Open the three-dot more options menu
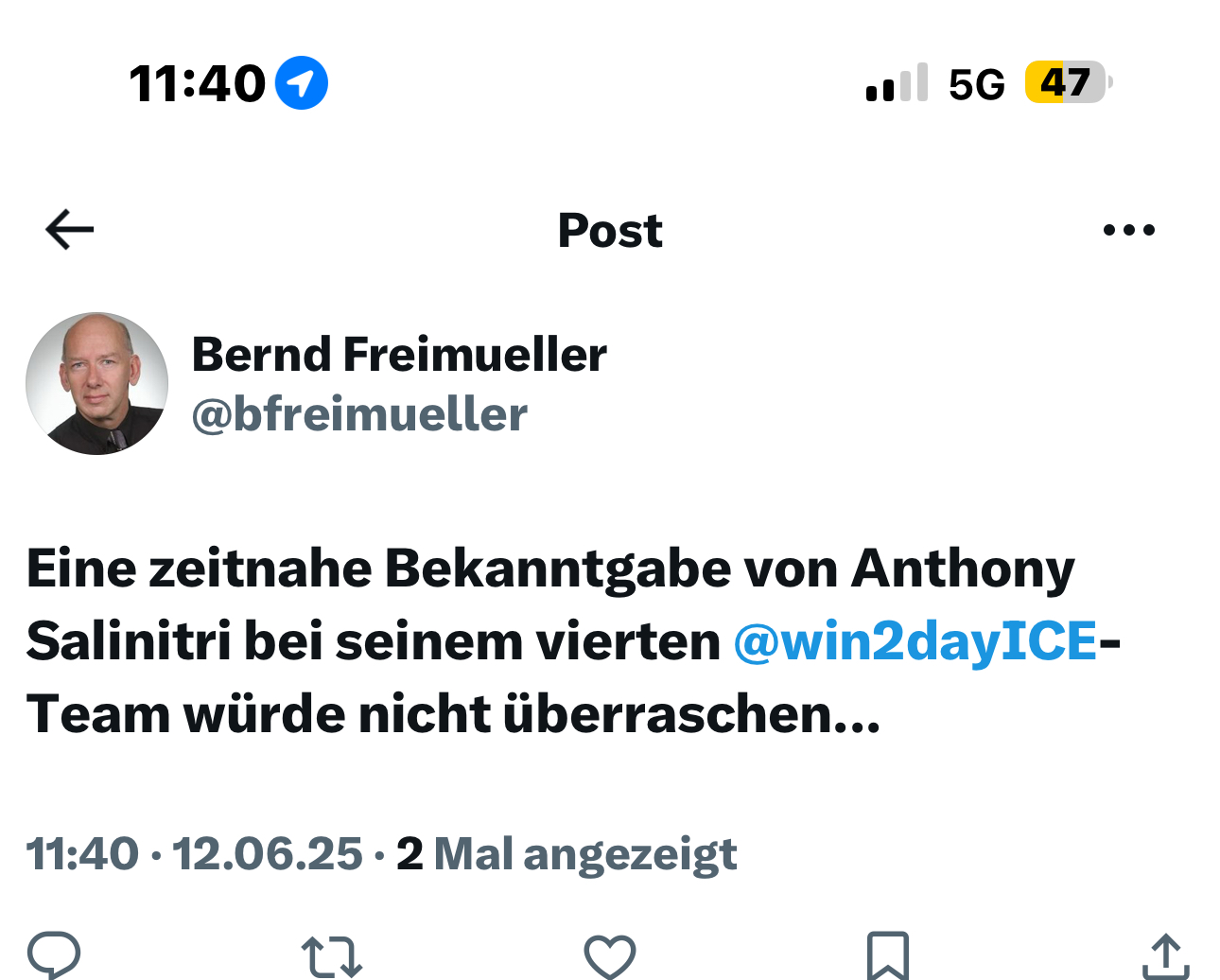 point(1129,230)
